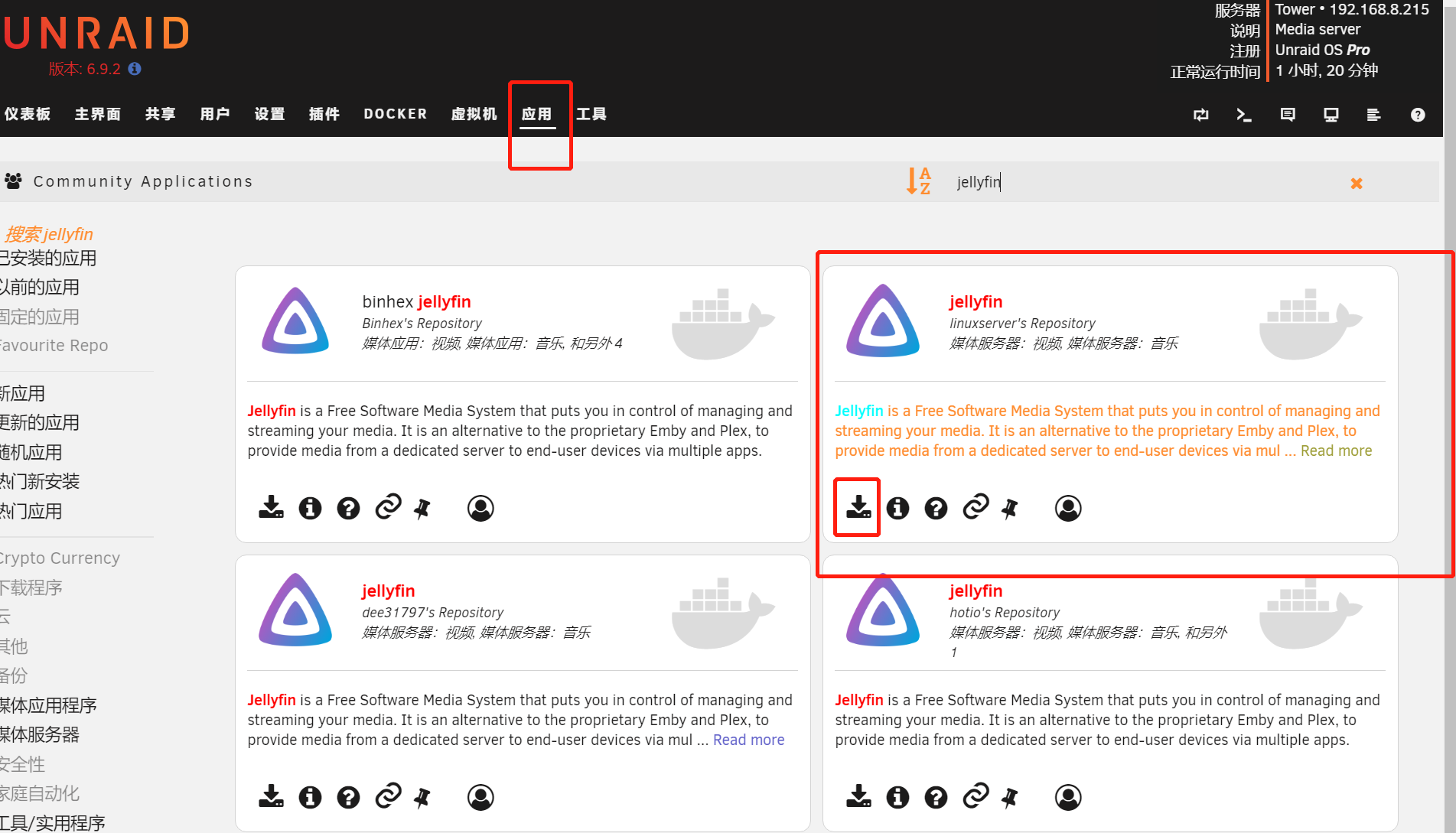This screenshot has width=1456, height=833.
Task: Switch to the 虚拟机 VMs tab
Action: 474,114
